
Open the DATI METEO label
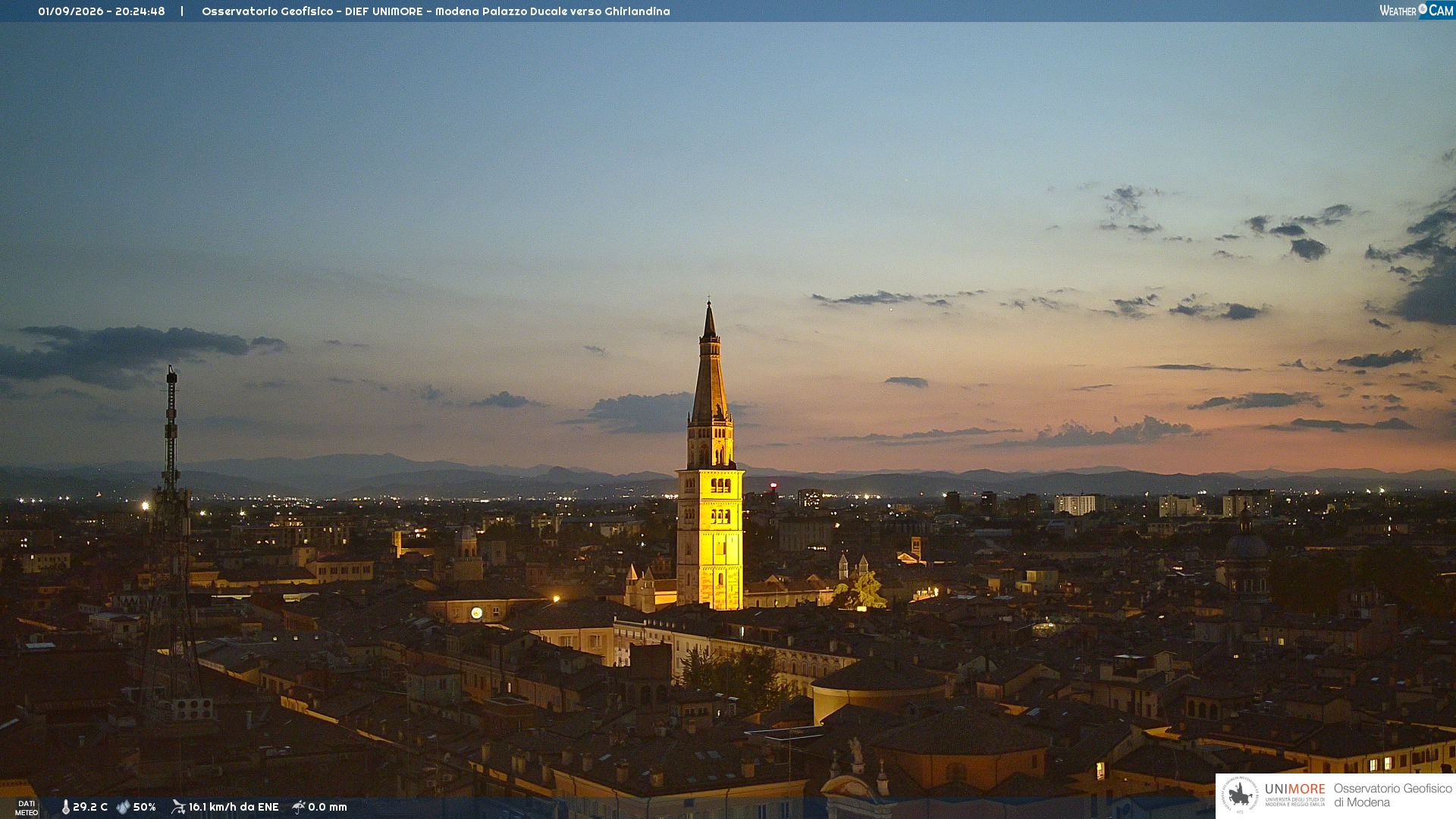click(27, 808)
